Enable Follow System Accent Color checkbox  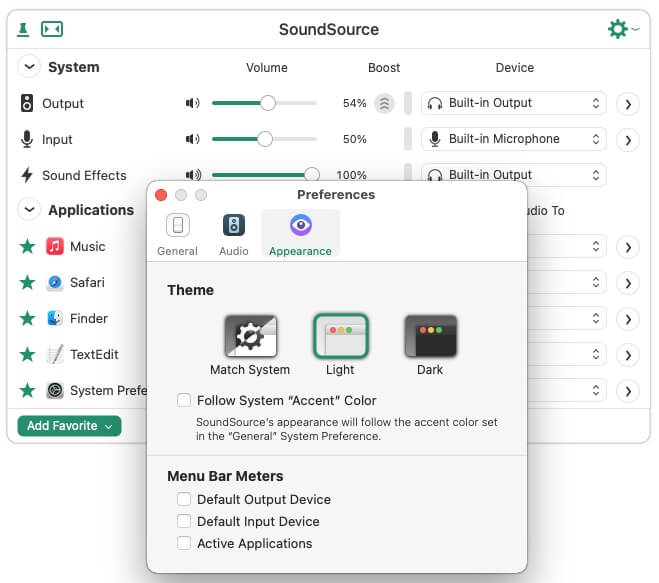click(184, 400)
